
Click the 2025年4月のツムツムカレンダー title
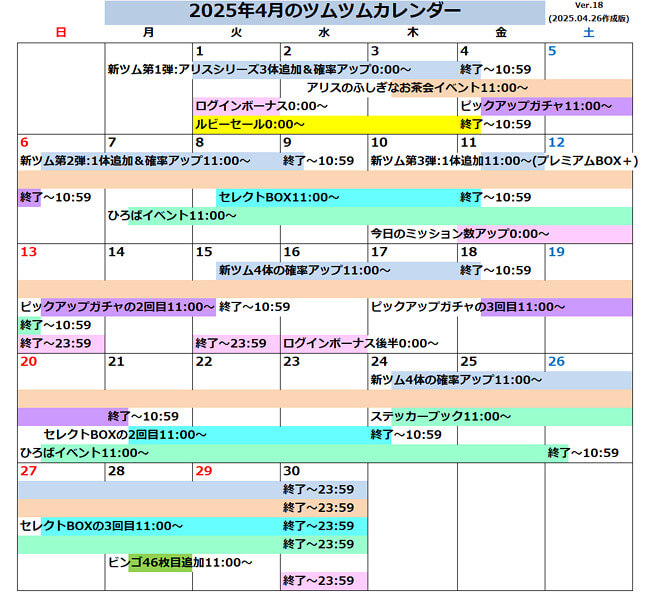[325, 11]
